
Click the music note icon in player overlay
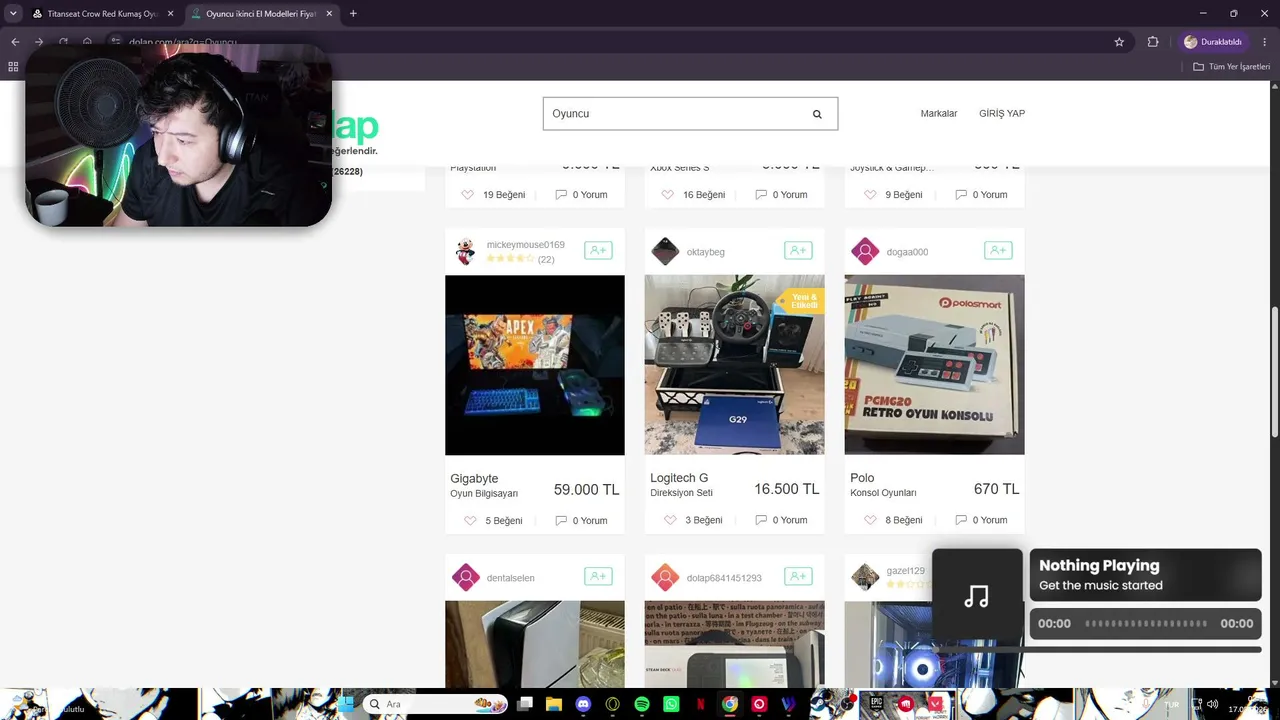click(x=977, y=596)
